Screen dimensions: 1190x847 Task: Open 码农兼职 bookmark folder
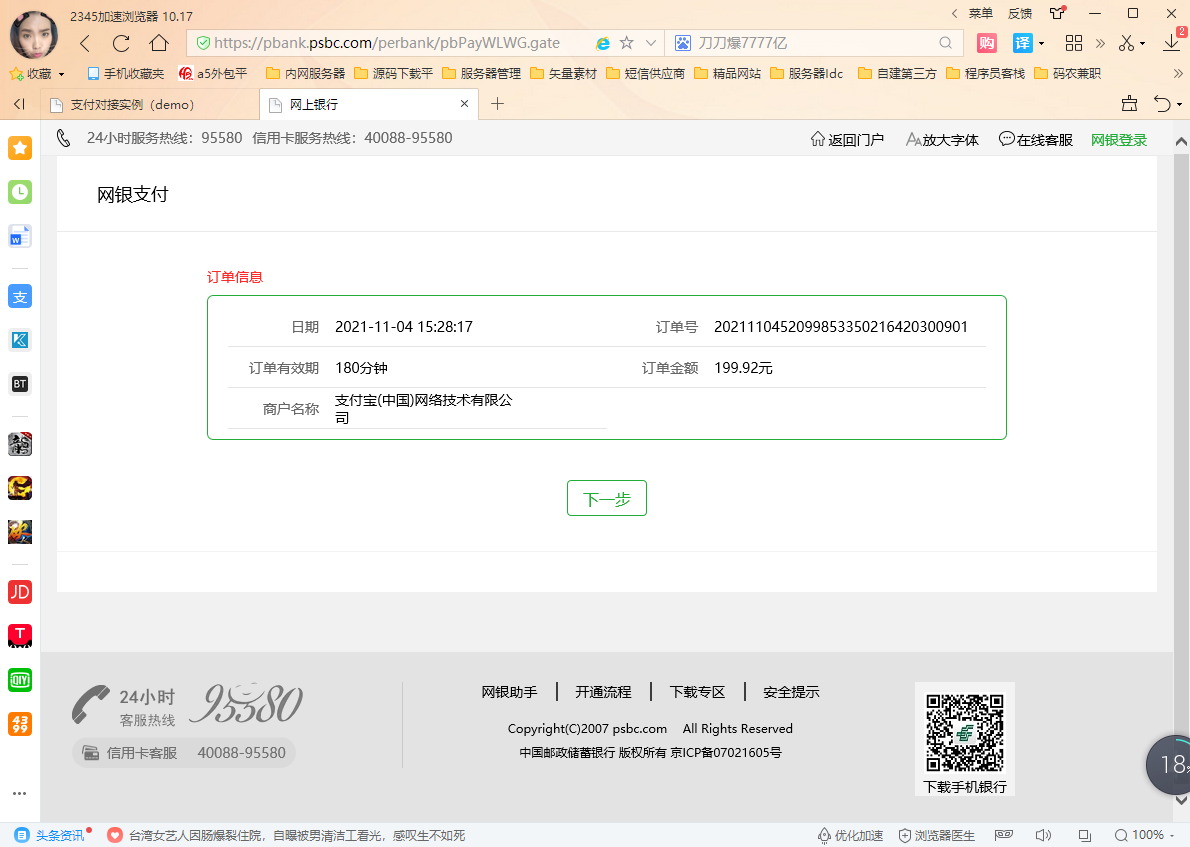pyautogui.click(x=1068, y=74)
